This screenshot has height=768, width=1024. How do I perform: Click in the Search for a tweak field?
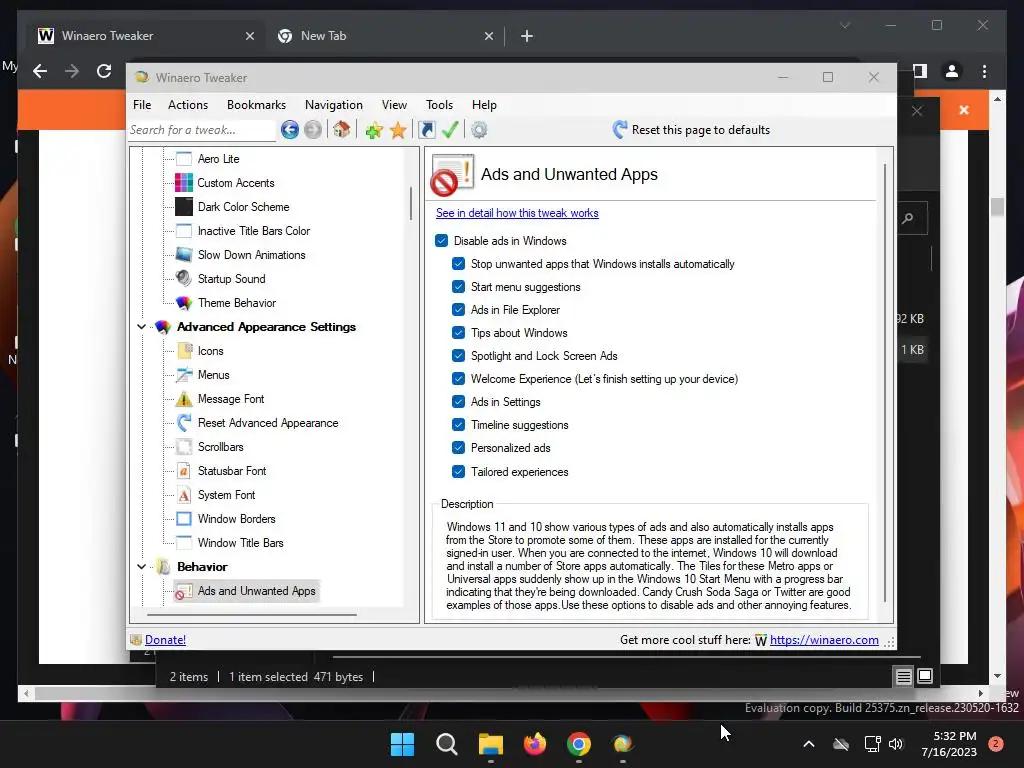tap(201, 130)
